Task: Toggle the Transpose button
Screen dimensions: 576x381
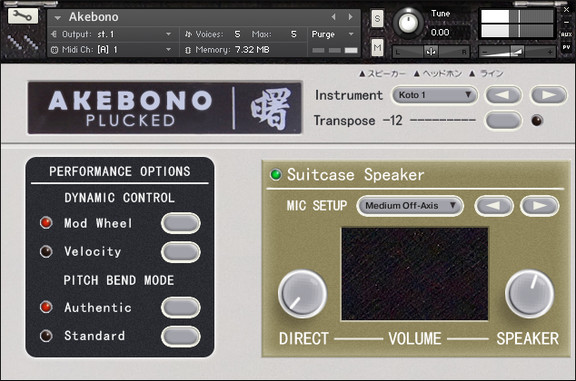Action: pos(503,121)
